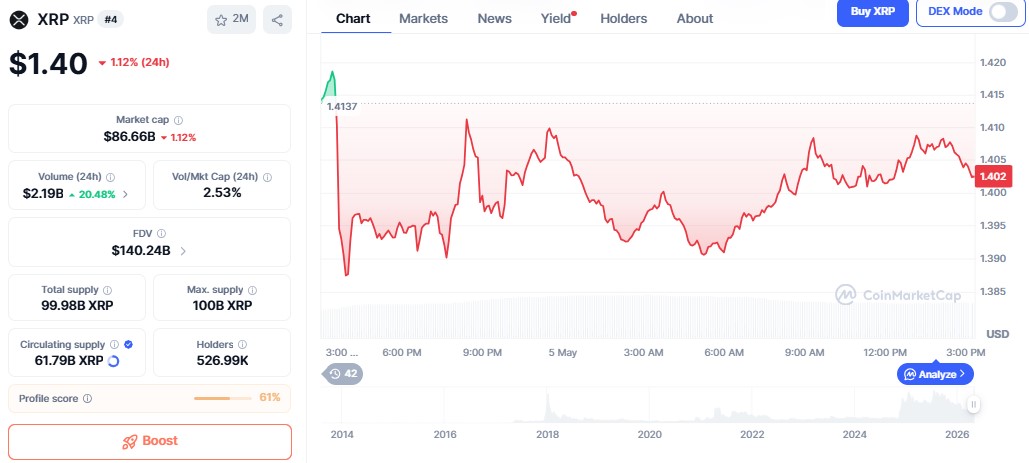Click the 42 history events badge

(343, 374)
